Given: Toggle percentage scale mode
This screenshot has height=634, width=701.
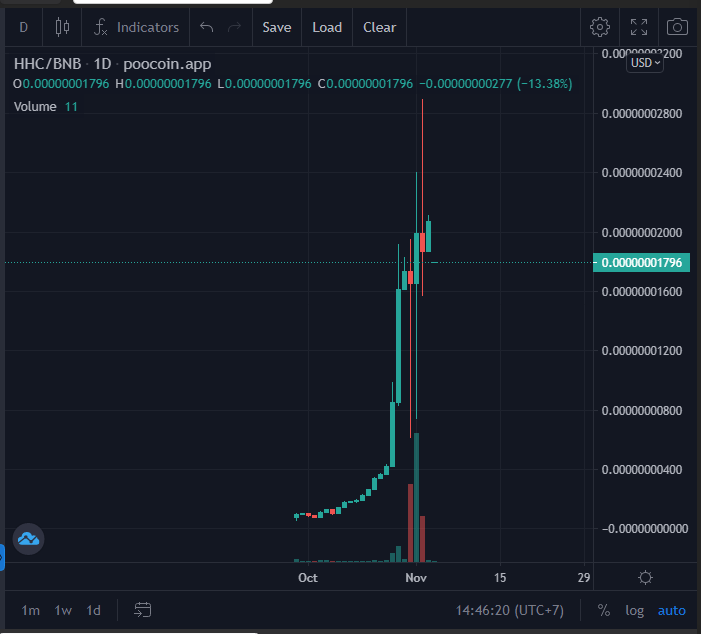Looking at the screenshot, I should (x=604, y=610).
